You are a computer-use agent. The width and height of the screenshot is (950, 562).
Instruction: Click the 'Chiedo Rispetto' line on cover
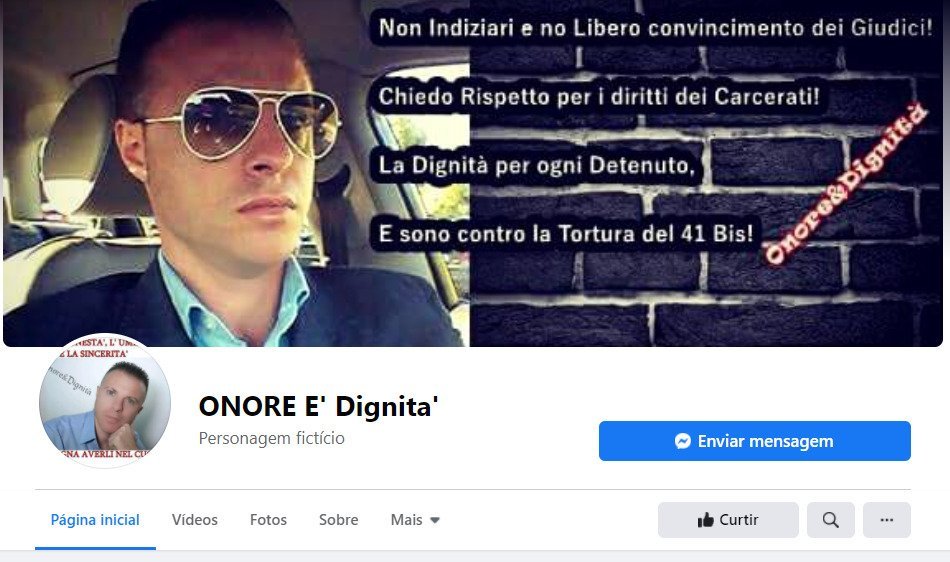click(599, 96)
